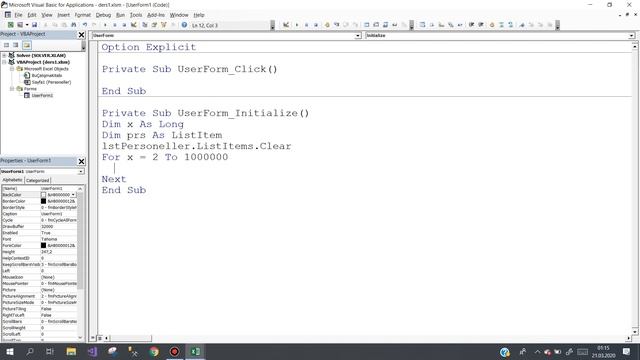Select UserForm1 in the project tree
Screen dimensions: 640x360
coord(42,96)
